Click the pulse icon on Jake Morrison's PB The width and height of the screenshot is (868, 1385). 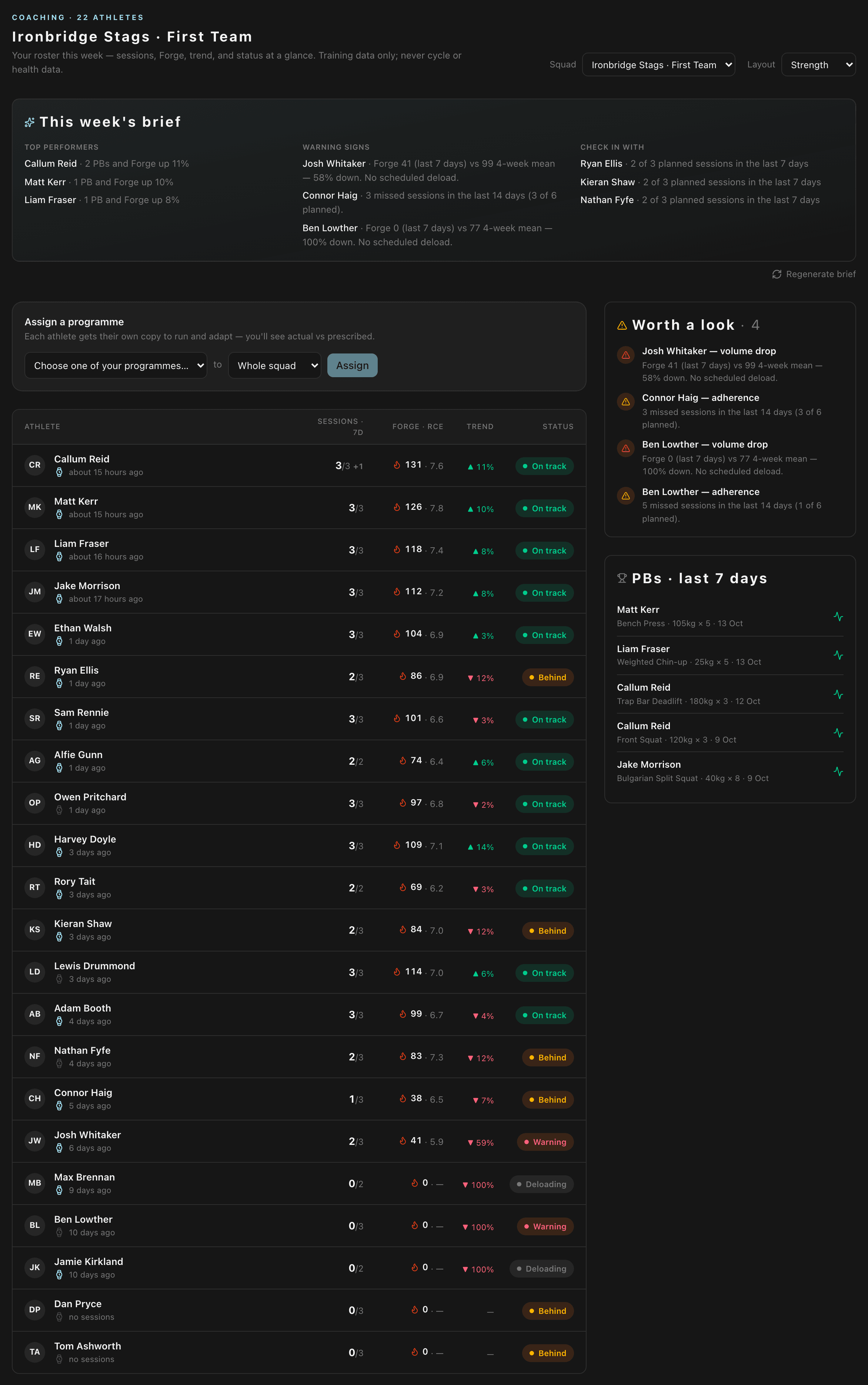coord(838,771)
